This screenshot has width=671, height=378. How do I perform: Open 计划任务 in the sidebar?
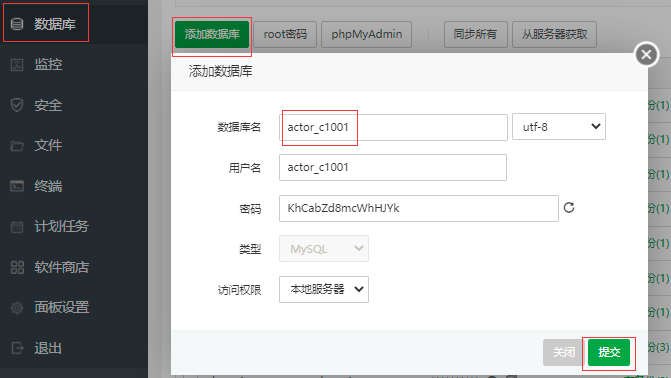(x=61, y=226)
